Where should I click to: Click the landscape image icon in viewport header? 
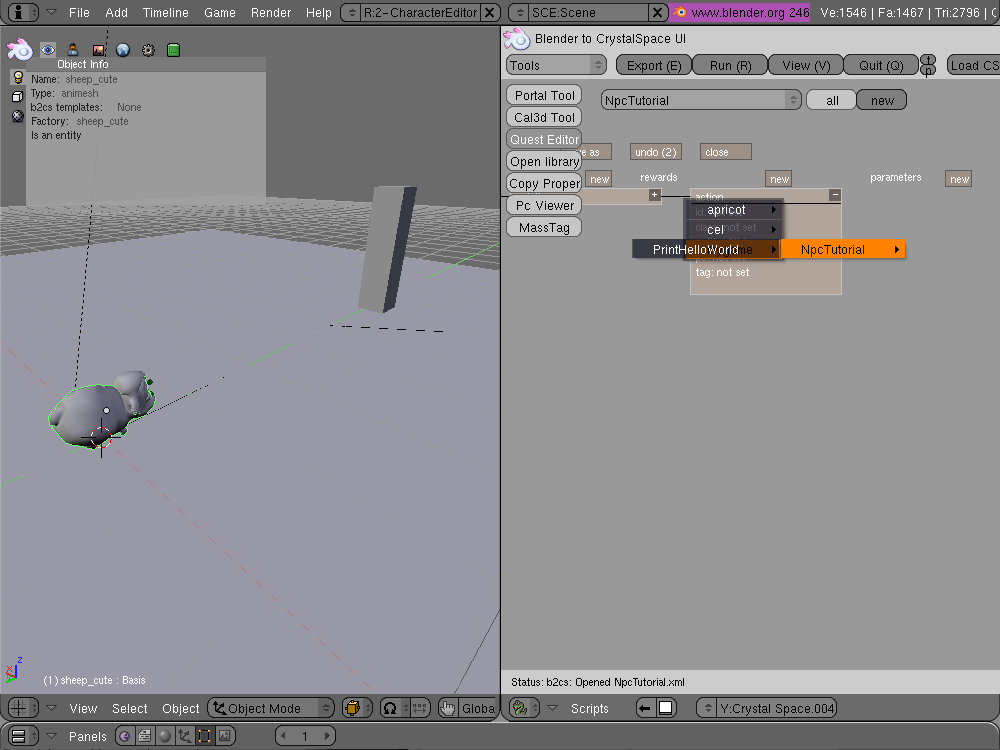click(98, 50)
